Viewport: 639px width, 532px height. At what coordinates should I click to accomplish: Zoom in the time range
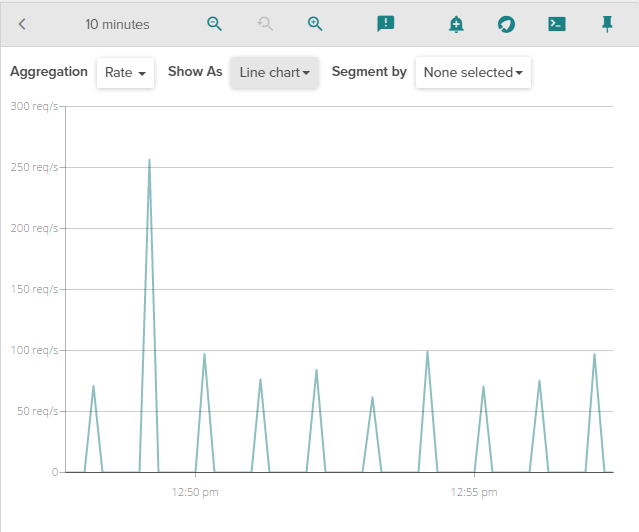315,24
